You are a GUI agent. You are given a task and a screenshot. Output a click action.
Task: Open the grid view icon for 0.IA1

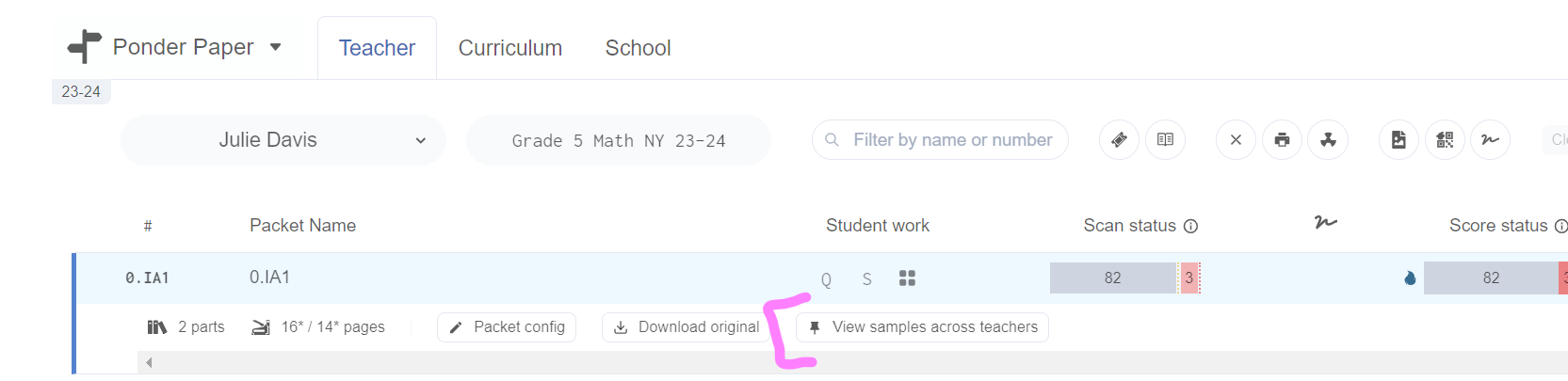click(x=907, y=278)
